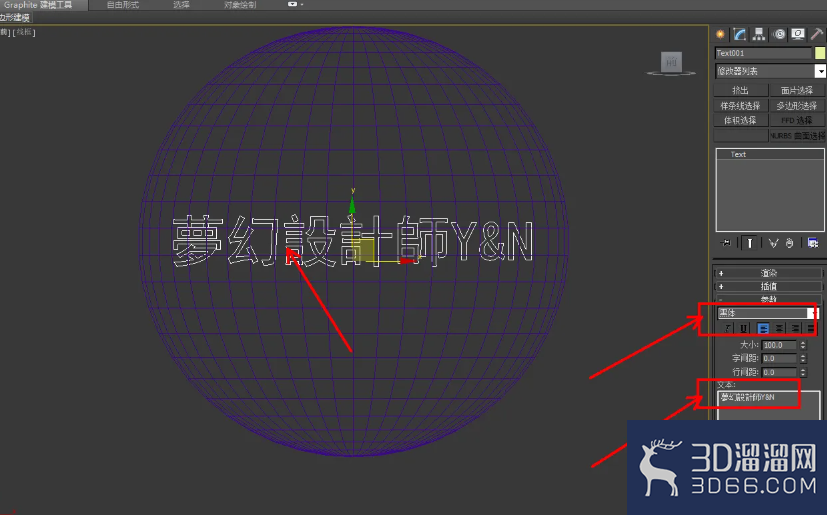This screenshot has width=827, height=515.
Task: Open the 黑体 font dropdown
Action: pyautogui.click(x=812, y=313)
